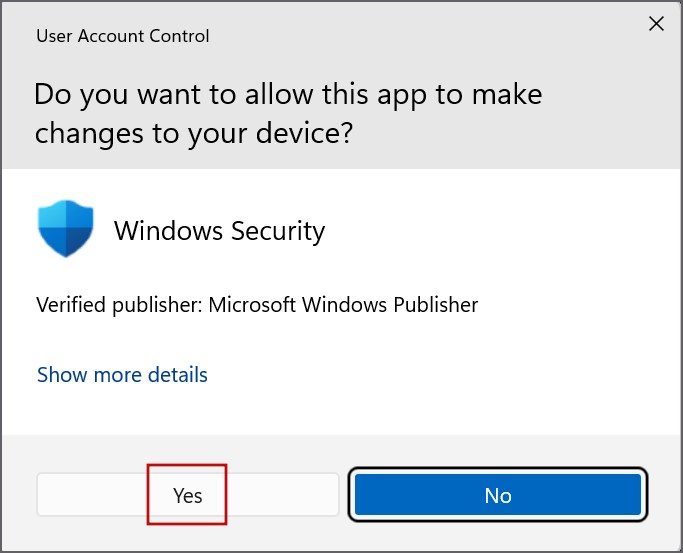Expand more details about this app

tap(122, 375)
